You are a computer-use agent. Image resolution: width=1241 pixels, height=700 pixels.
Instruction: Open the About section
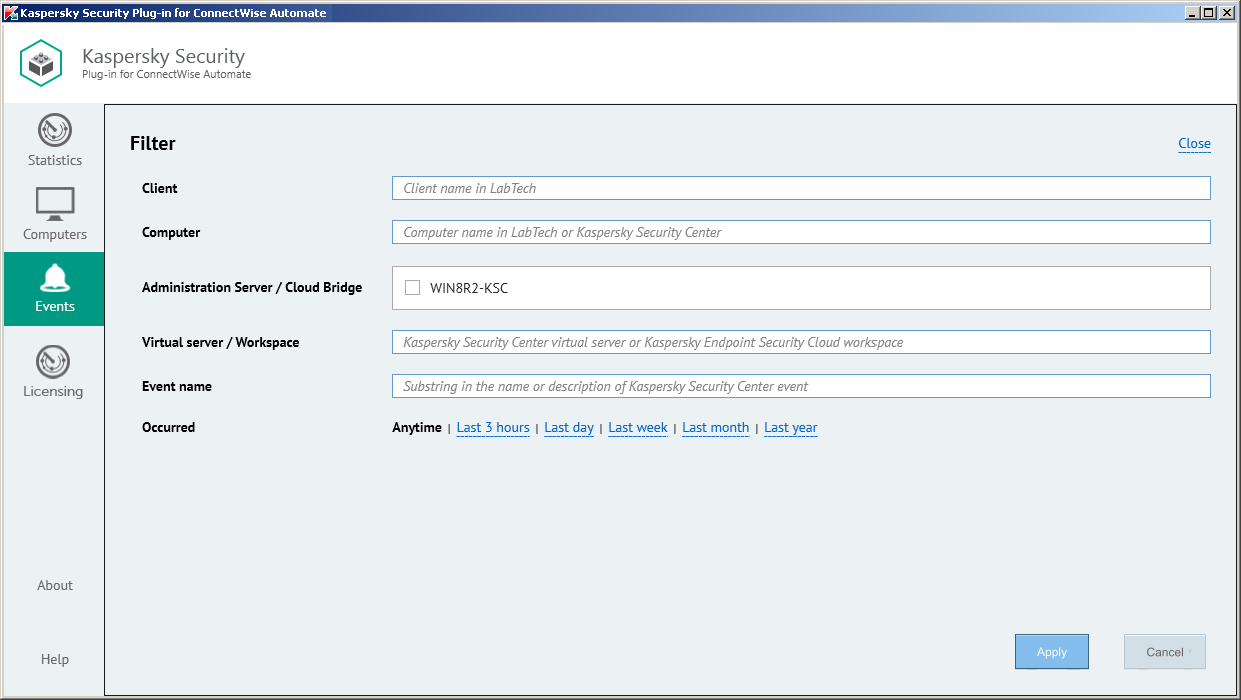pos(55,585)
